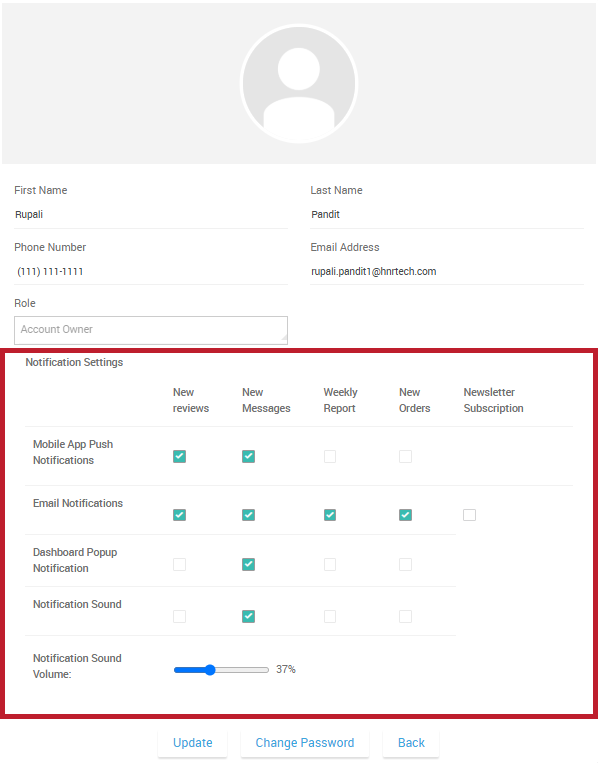
Task: Enable Email Newsletter Subscription checkbox
Action: click(x=470, y=515)
